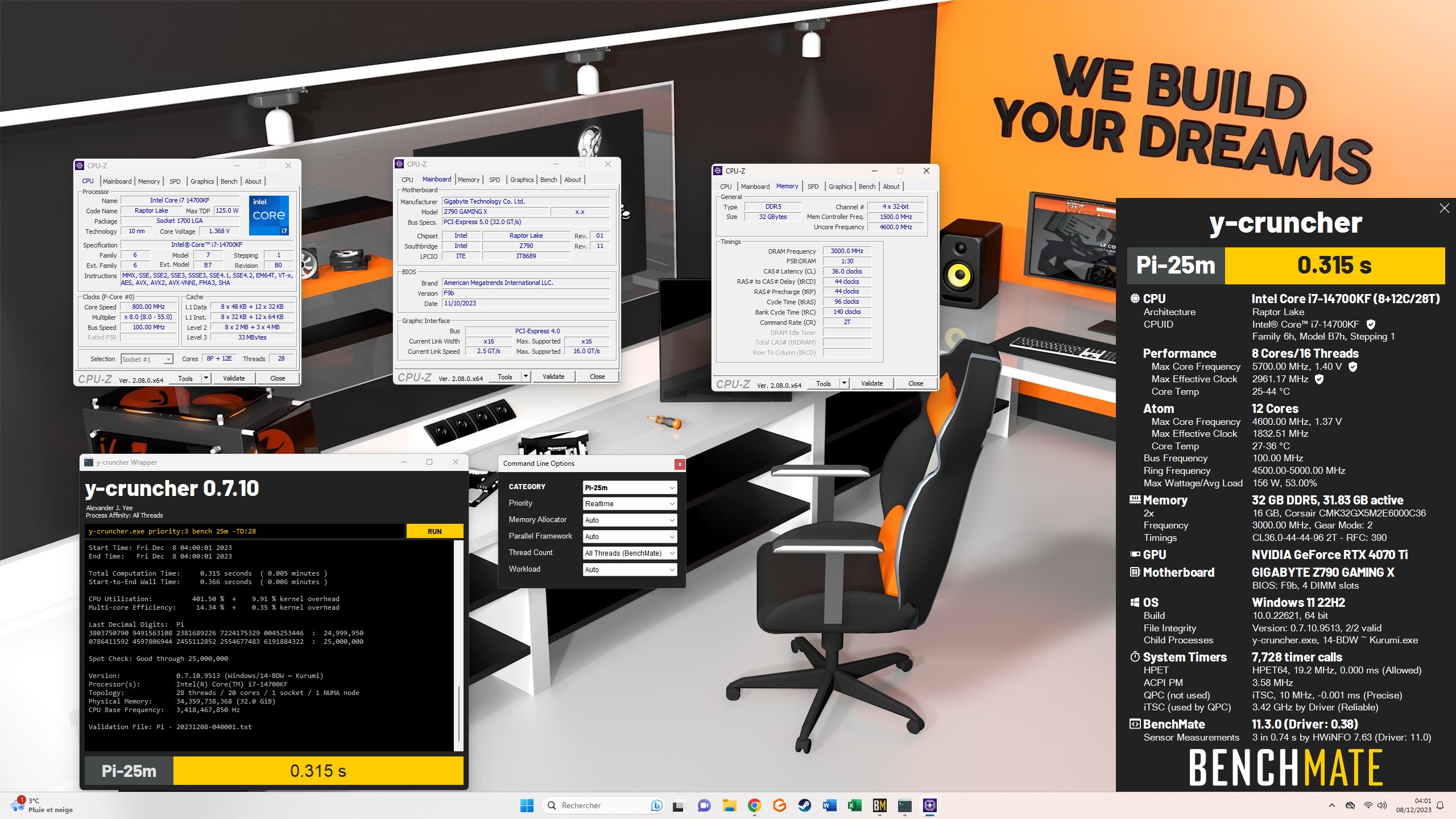The image size is (1456, 819).
Task: Open Teams Chat from the taskbar
Action: (x=704, y=805)
